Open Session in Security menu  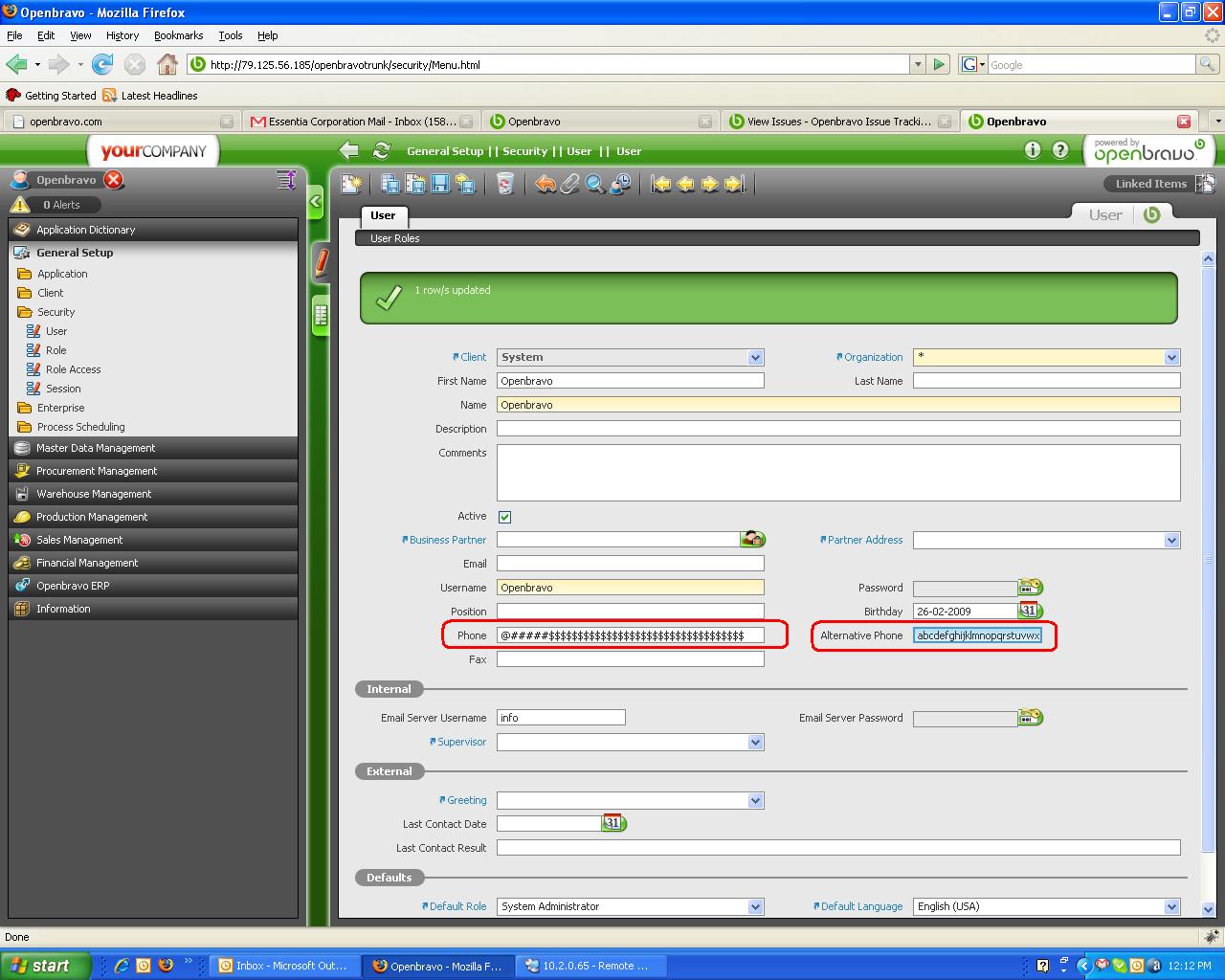63,389
